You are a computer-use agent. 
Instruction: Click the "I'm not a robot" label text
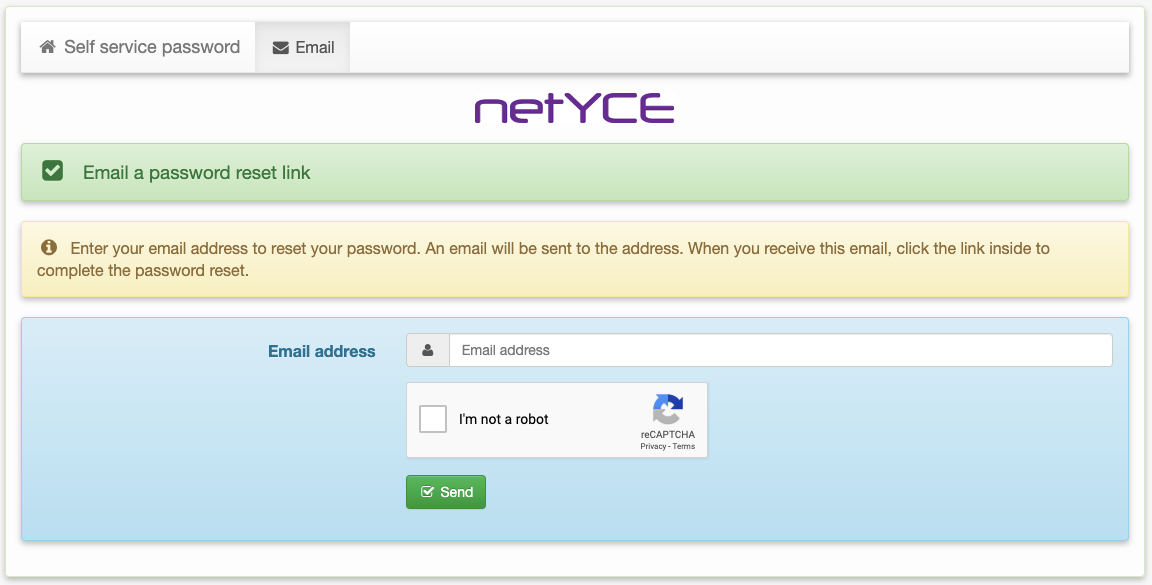click(504, 420)
